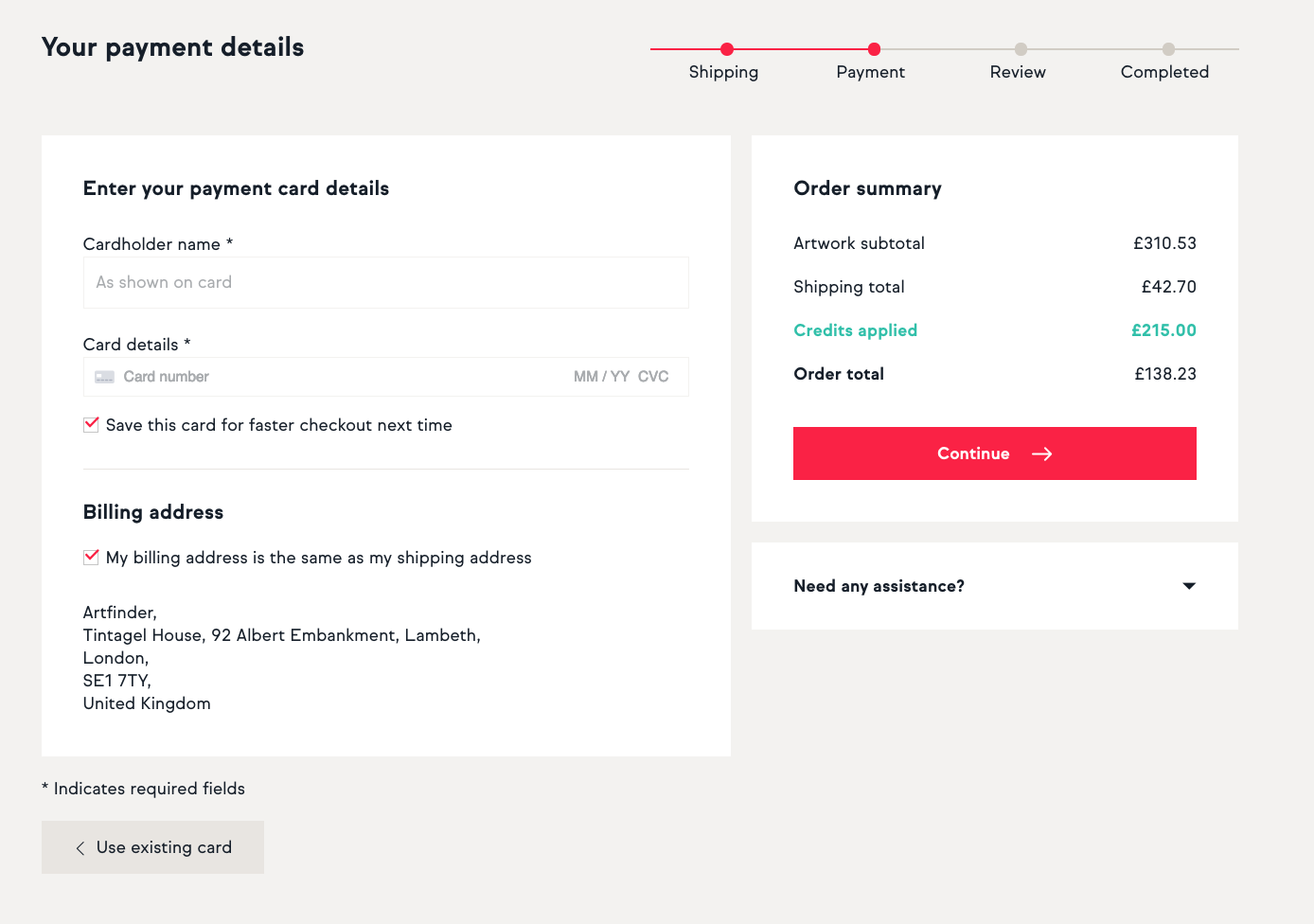Click the Credits applied label
This screenshot has height=924, width=1314.
tap(855, 330)
